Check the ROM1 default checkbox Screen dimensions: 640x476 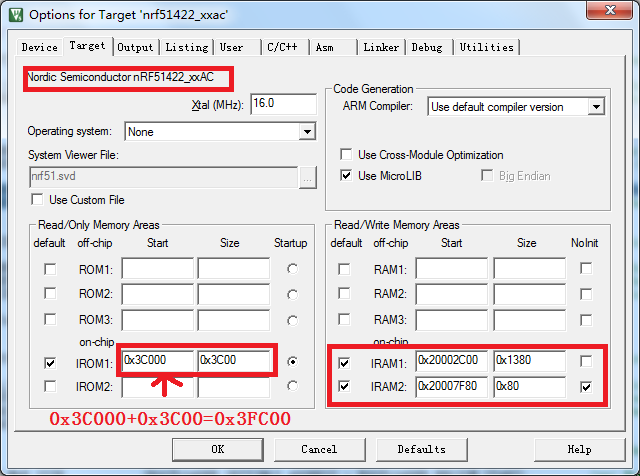50,269
